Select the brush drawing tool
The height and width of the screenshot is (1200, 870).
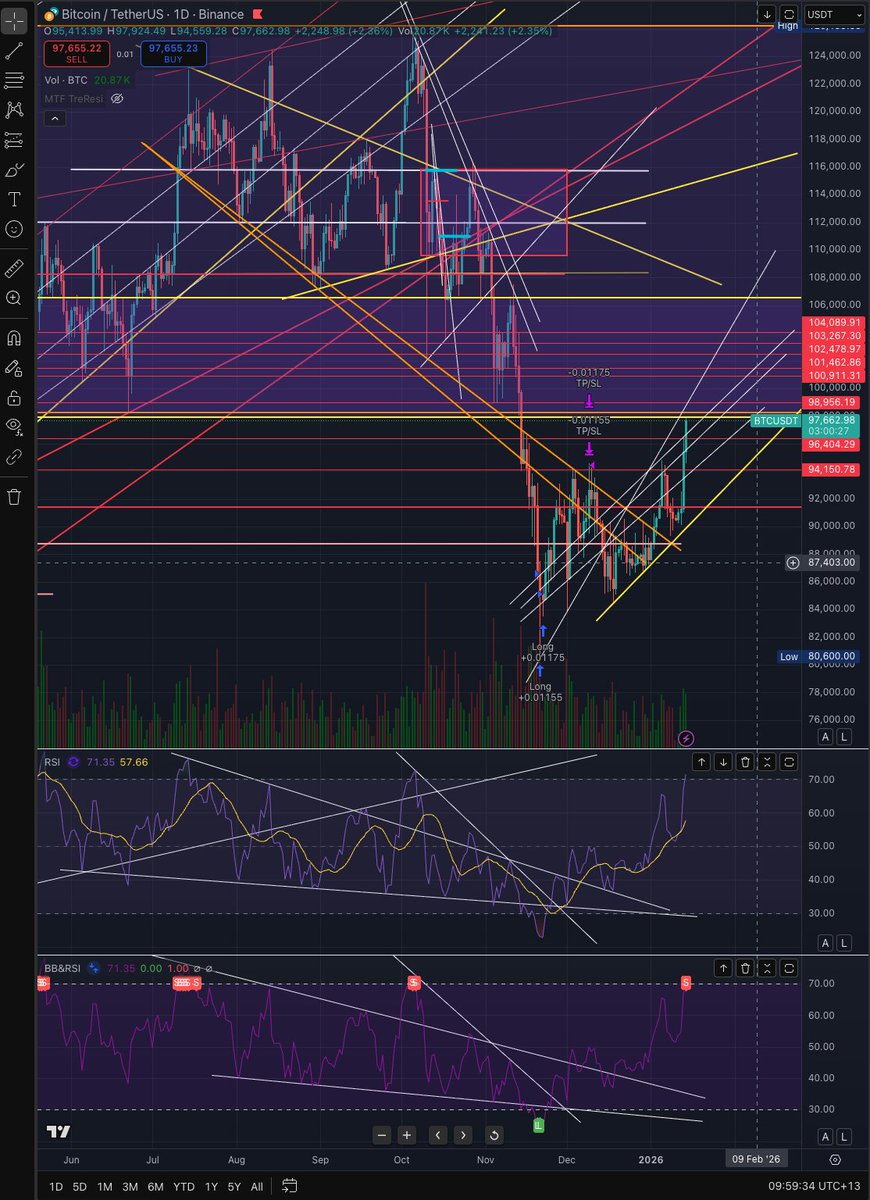pyautogui.click(x=14, y=169)
